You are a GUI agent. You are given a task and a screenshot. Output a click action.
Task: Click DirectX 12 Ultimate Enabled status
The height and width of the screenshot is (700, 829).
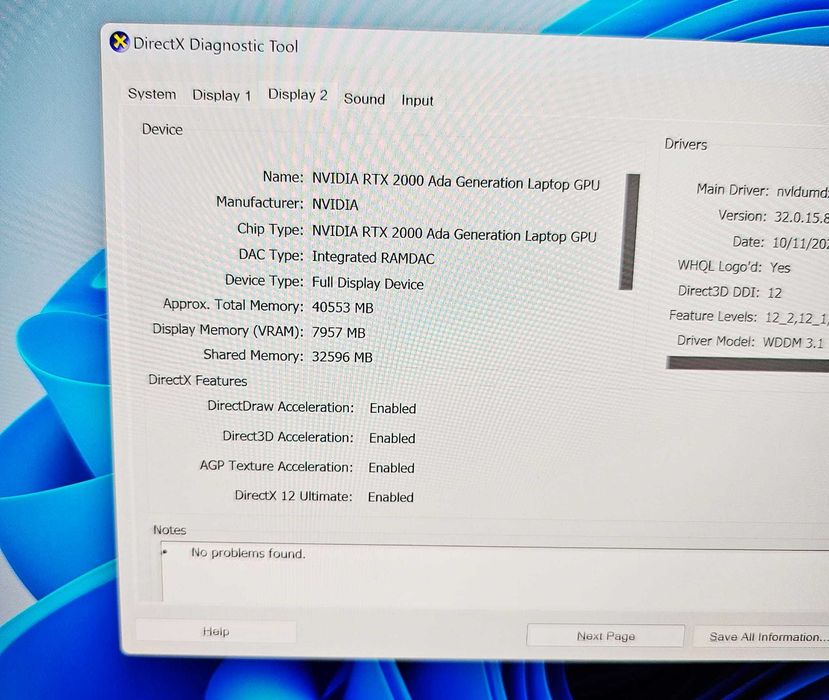391,497
